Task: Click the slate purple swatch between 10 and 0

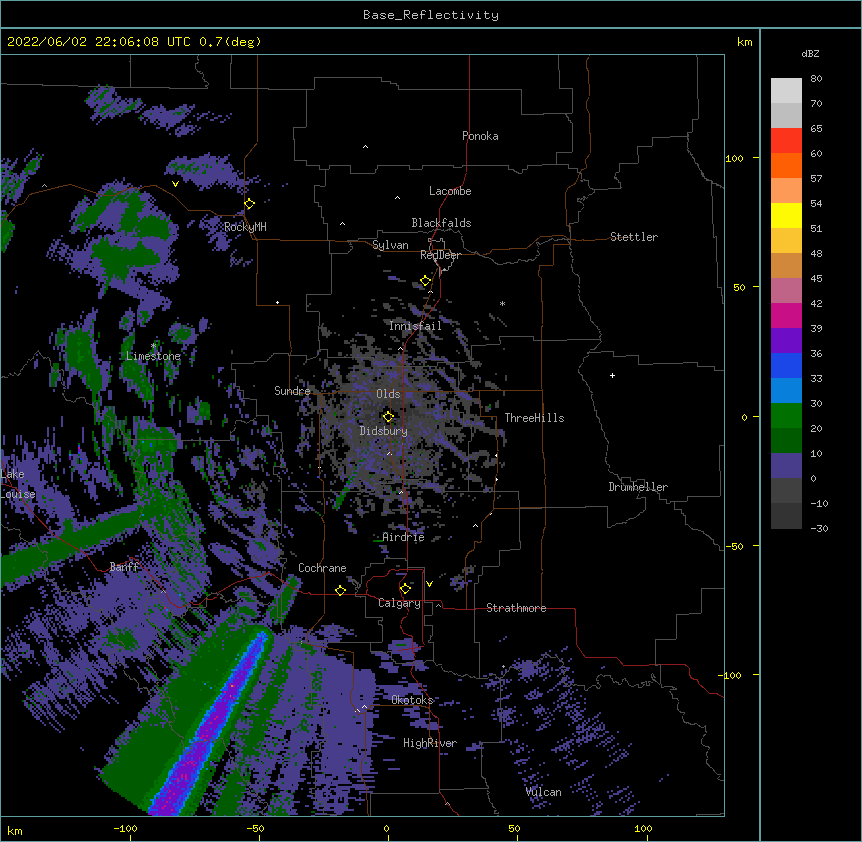Action: (786, 466)
